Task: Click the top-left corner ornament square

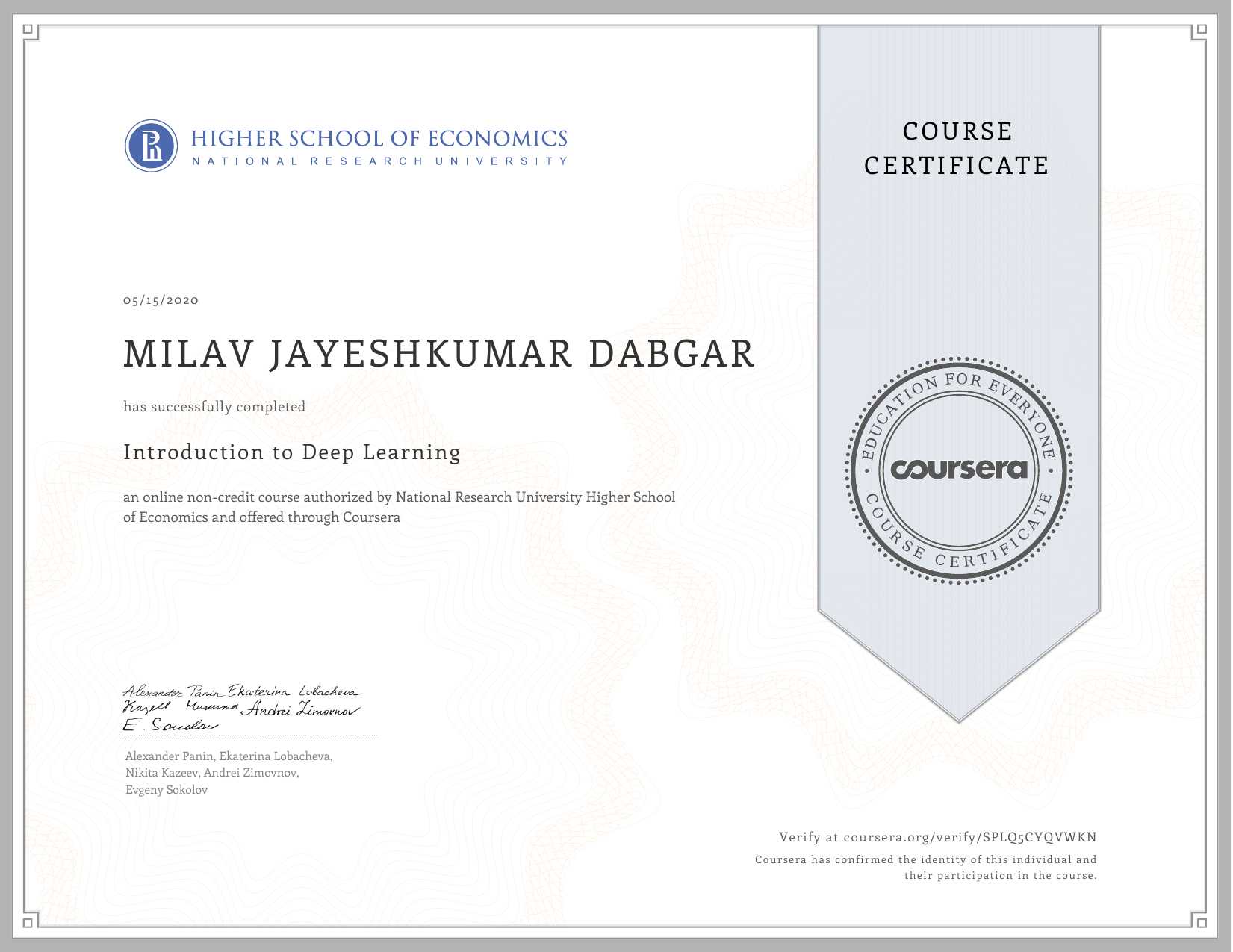Action: 28,30
